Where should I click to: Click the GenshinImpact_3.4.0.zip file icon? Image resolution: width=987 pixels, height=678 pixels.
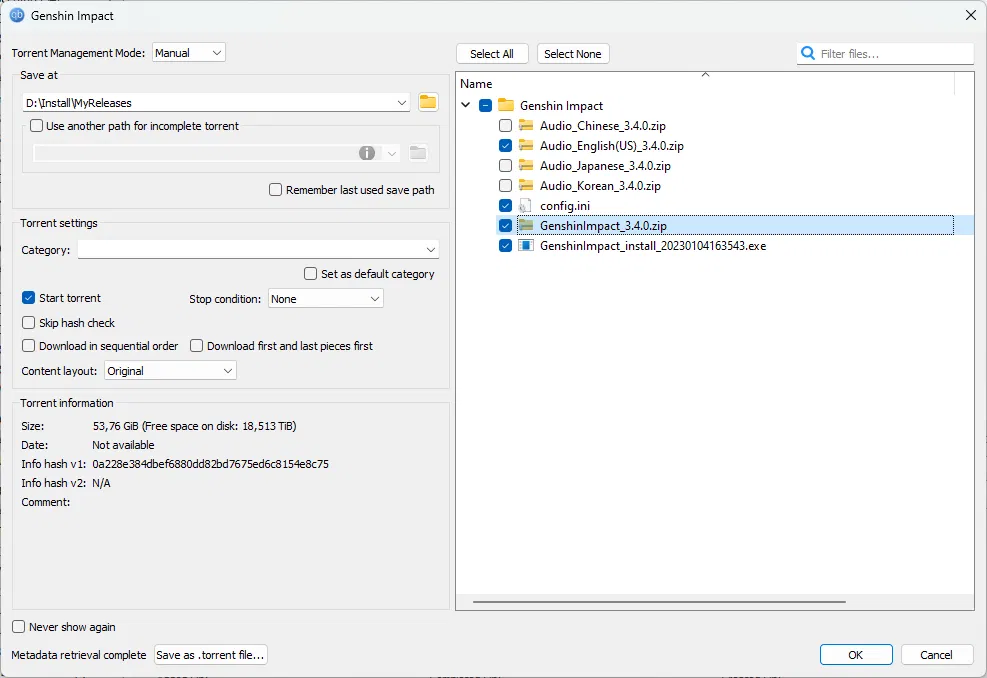click(x=526, y=225)
